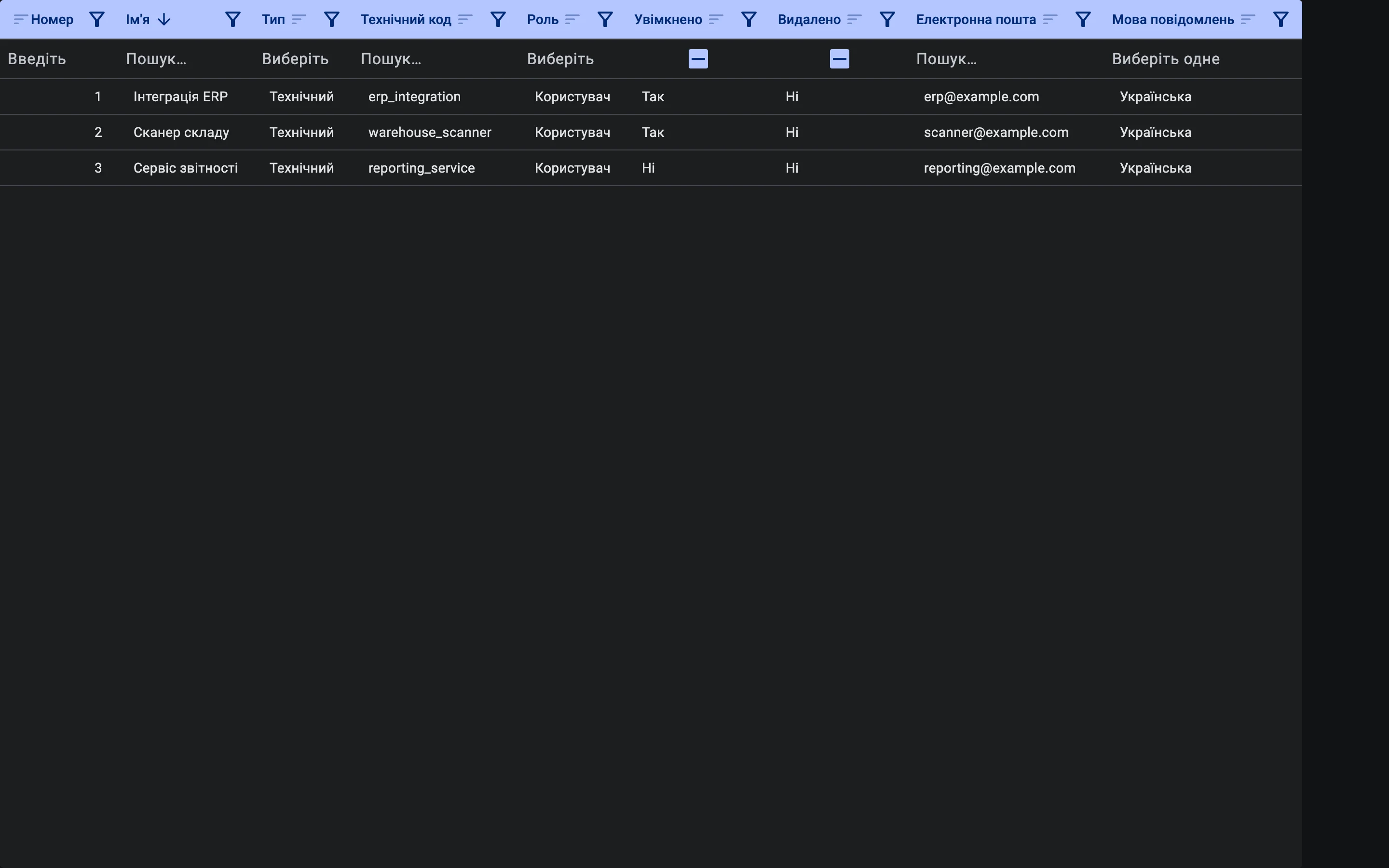Viewport: 1389px width, 868px height.
Task: Click the sort icon next to Електронна пошта
Action: coord(1050,19)
